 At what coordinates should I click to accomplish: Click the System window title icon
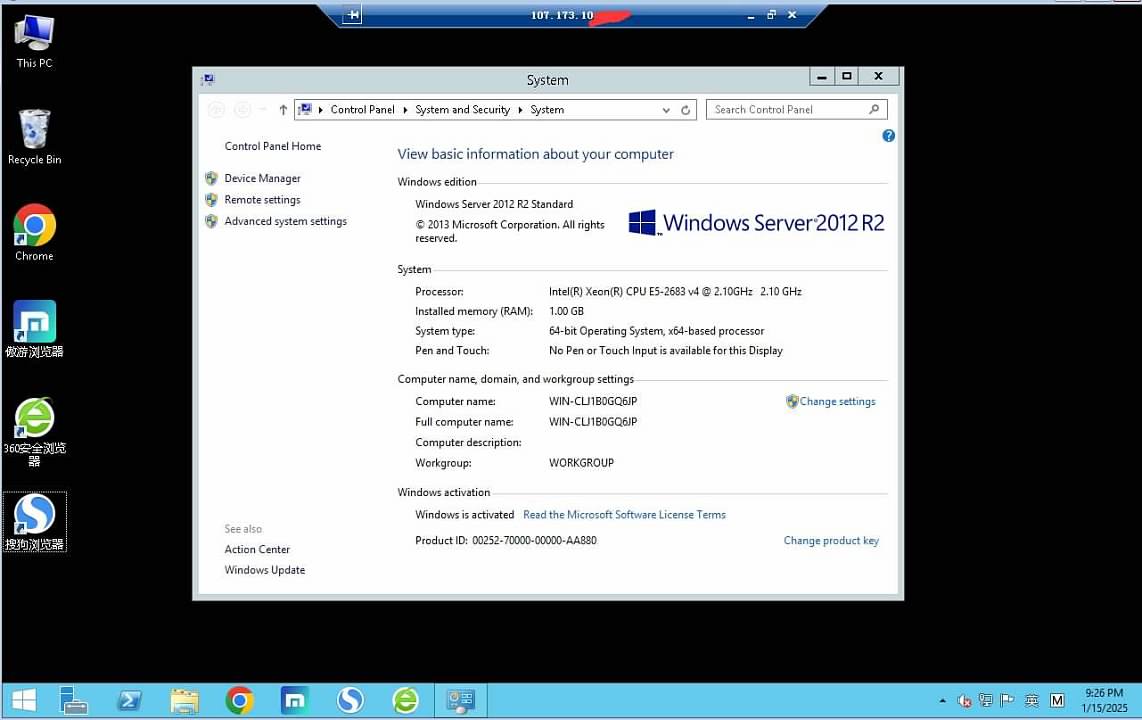tap(208, 79)
